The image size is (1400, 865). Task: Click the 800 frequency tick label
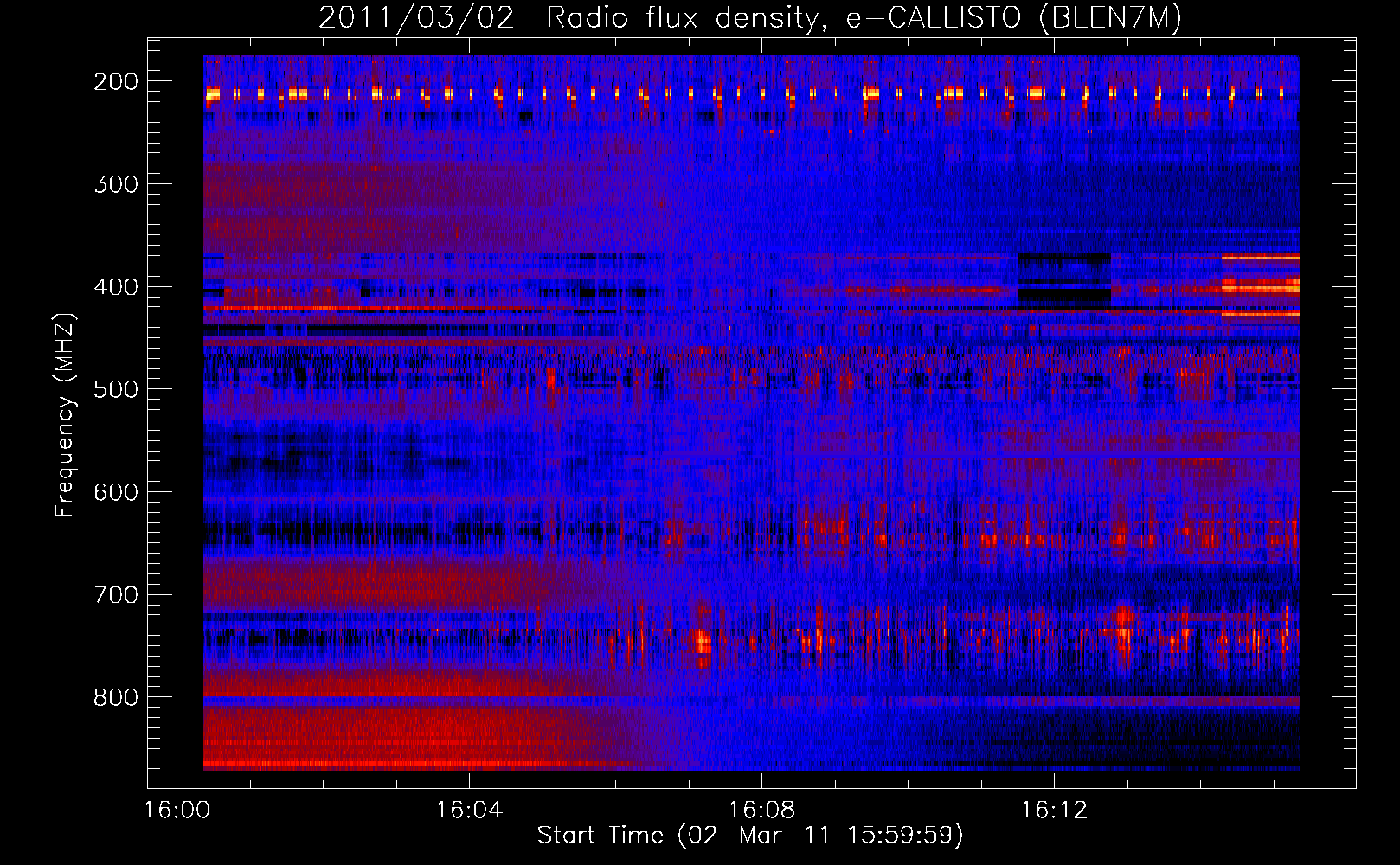(x=116, y=697)
